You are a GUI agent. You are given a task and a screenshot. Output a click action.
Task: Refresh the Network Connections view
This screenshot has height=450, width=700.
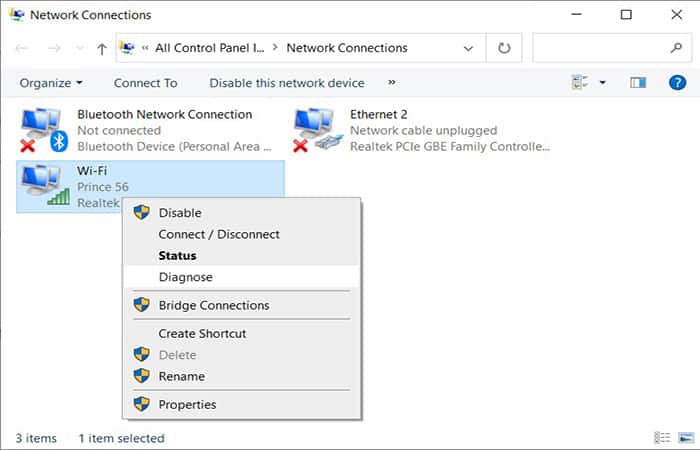point(505,48)
